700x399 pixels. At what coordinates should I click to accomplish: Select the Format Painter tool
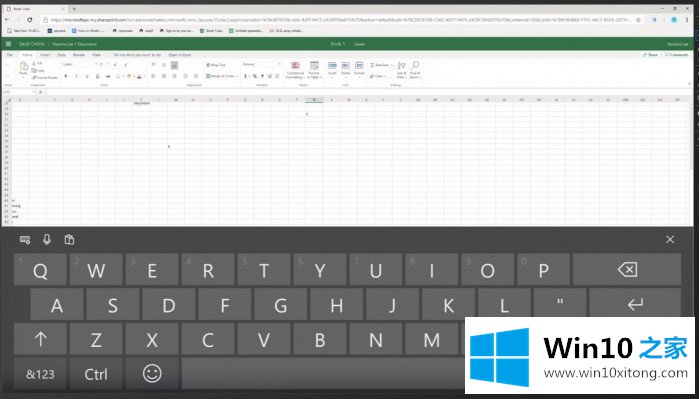pos(45,77)
